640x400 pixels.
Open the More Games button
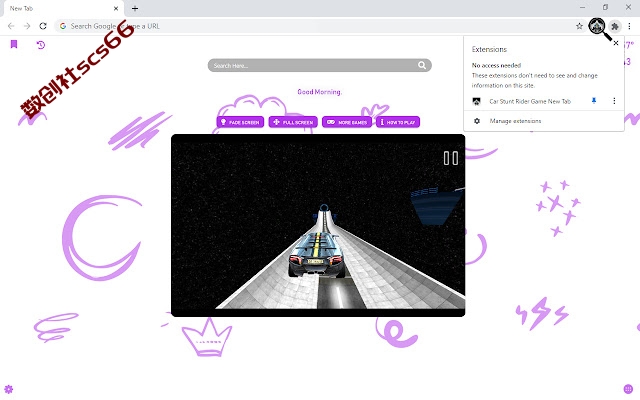(347, 122)
